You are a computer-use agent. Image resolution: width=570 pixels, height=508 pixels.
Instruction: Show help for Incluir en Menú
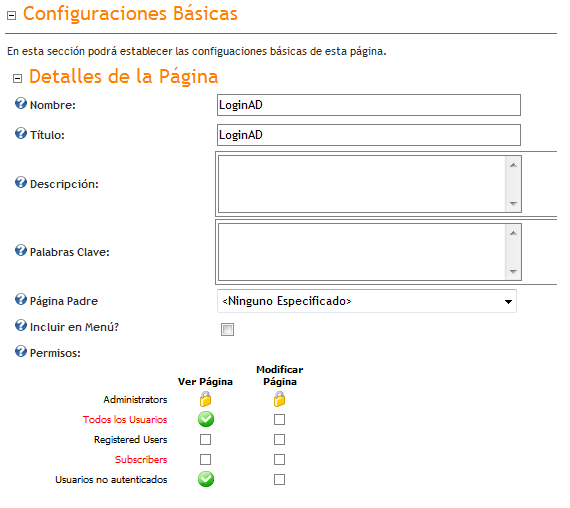tap(21, 325)
